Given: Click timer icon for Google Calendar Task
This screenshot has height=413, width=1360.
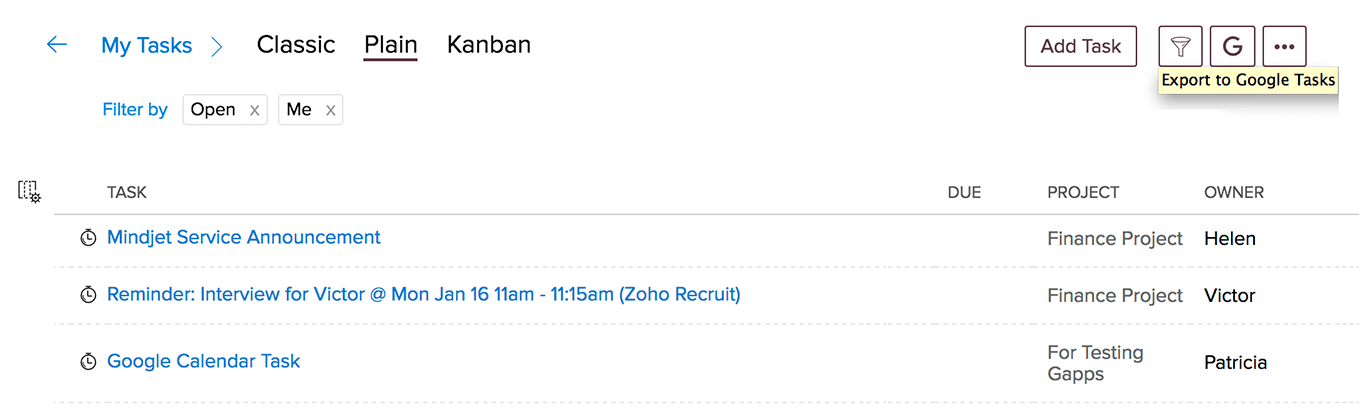Looking at the screenshot, I should [x=88, y=362].
